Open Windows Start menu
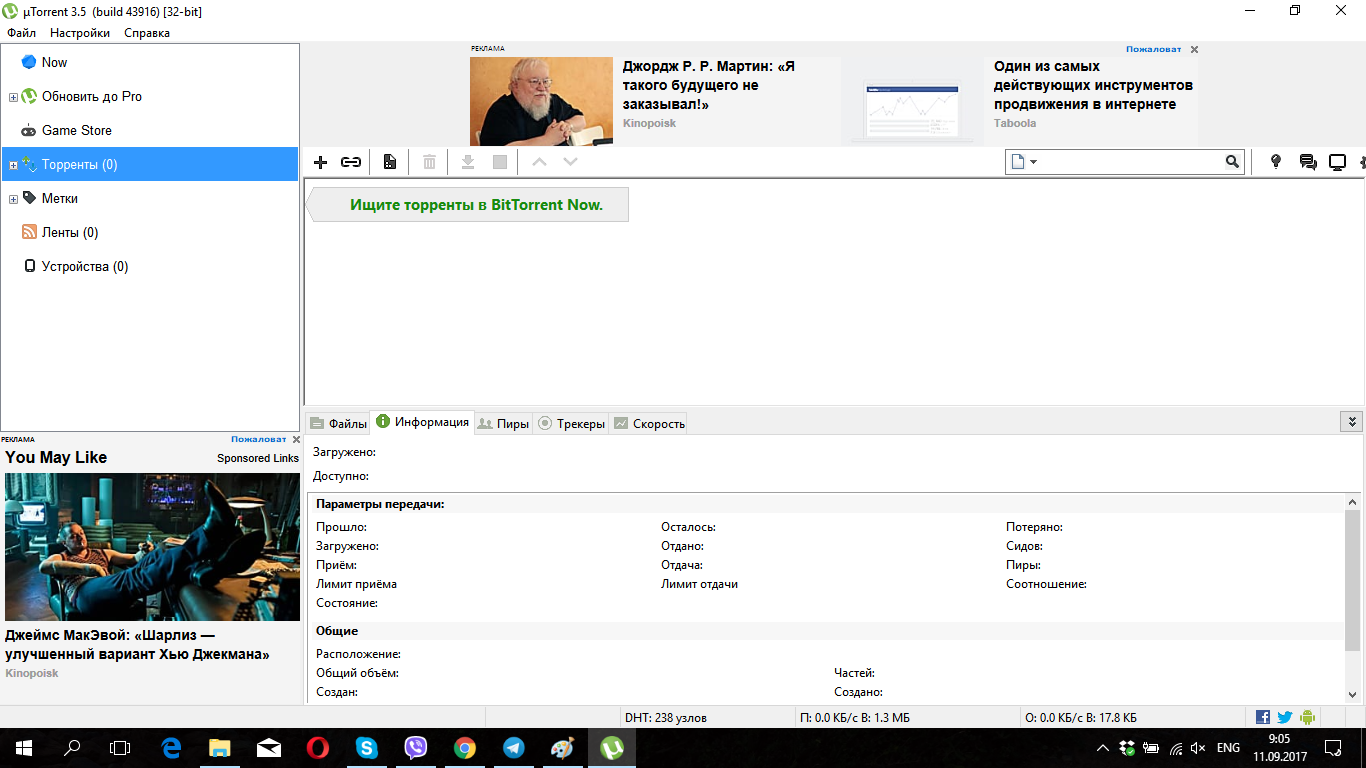 (24, 748)
